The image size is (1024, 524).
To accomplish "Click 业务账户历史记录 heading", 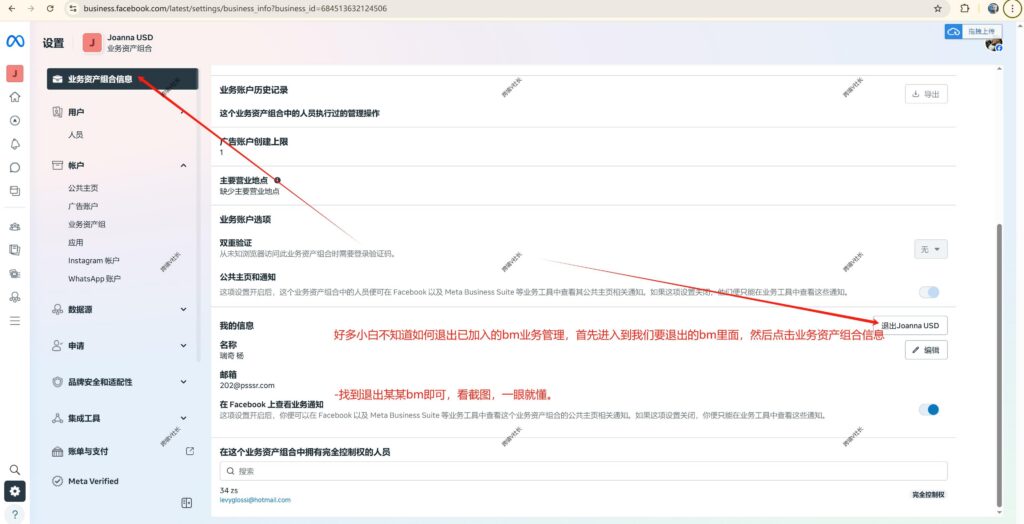I will (253, 90).
